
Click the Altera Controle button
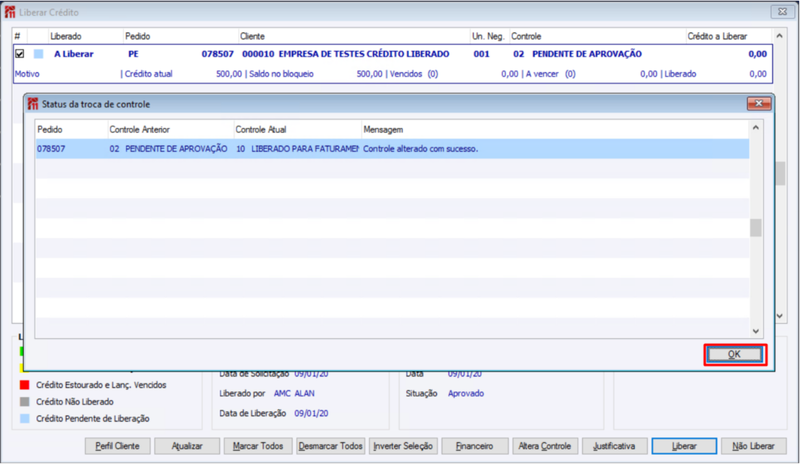click(544, 446)
